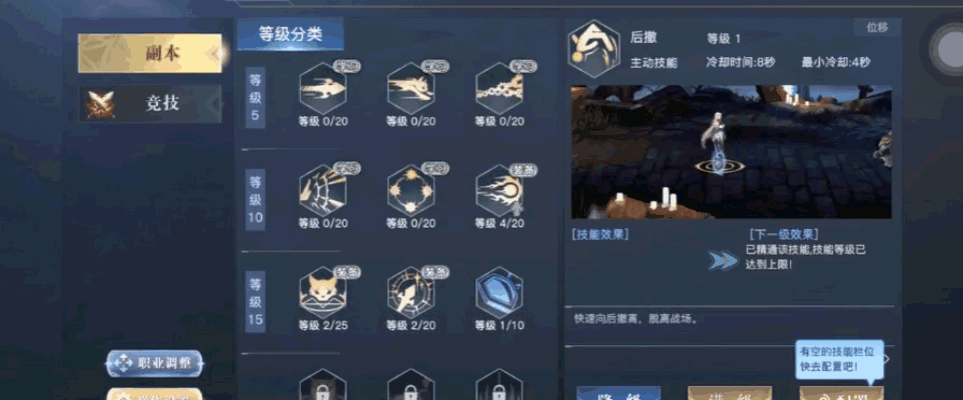
Task: Select the four-star ring skill icon
Action: tap(411, 190)
